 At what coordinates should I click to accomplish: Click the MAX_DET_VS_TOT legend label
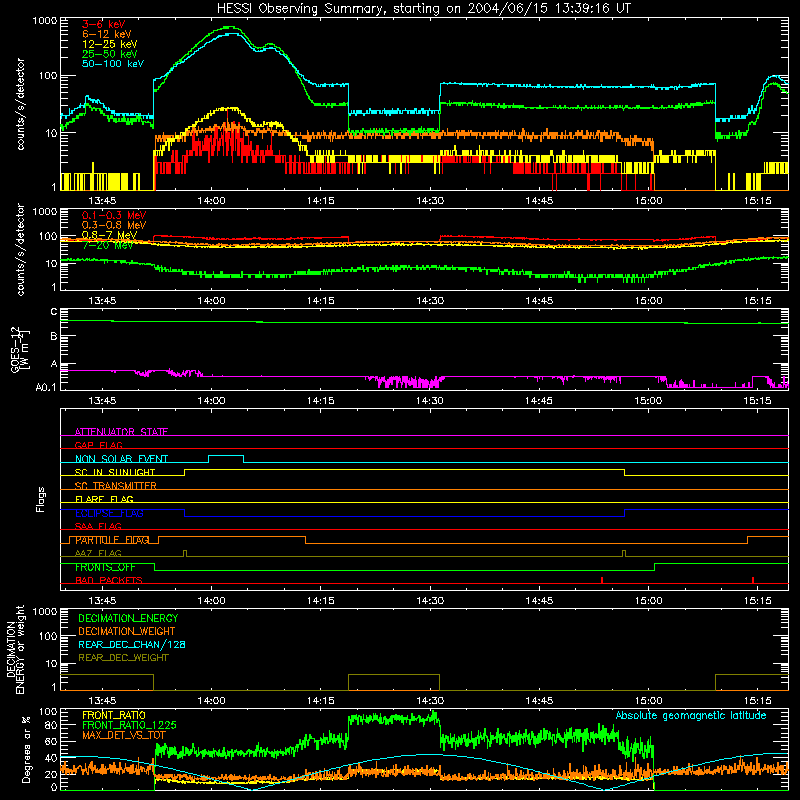pos(123,735)
